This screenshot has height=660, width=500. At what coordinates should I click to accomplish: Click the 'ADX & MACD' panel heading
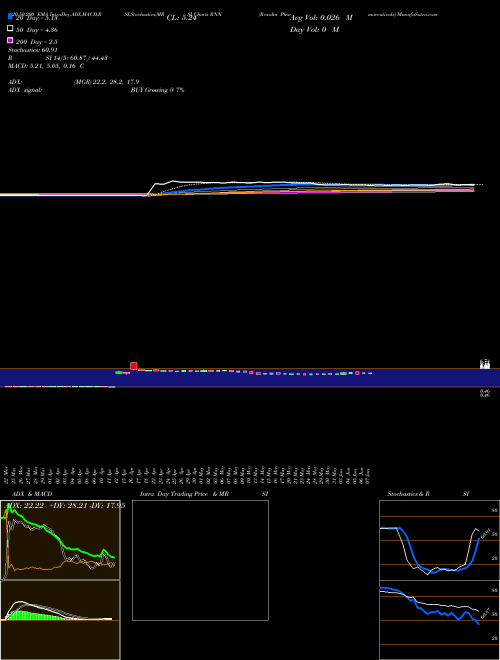pyautogui.click(x=32, y=494)
